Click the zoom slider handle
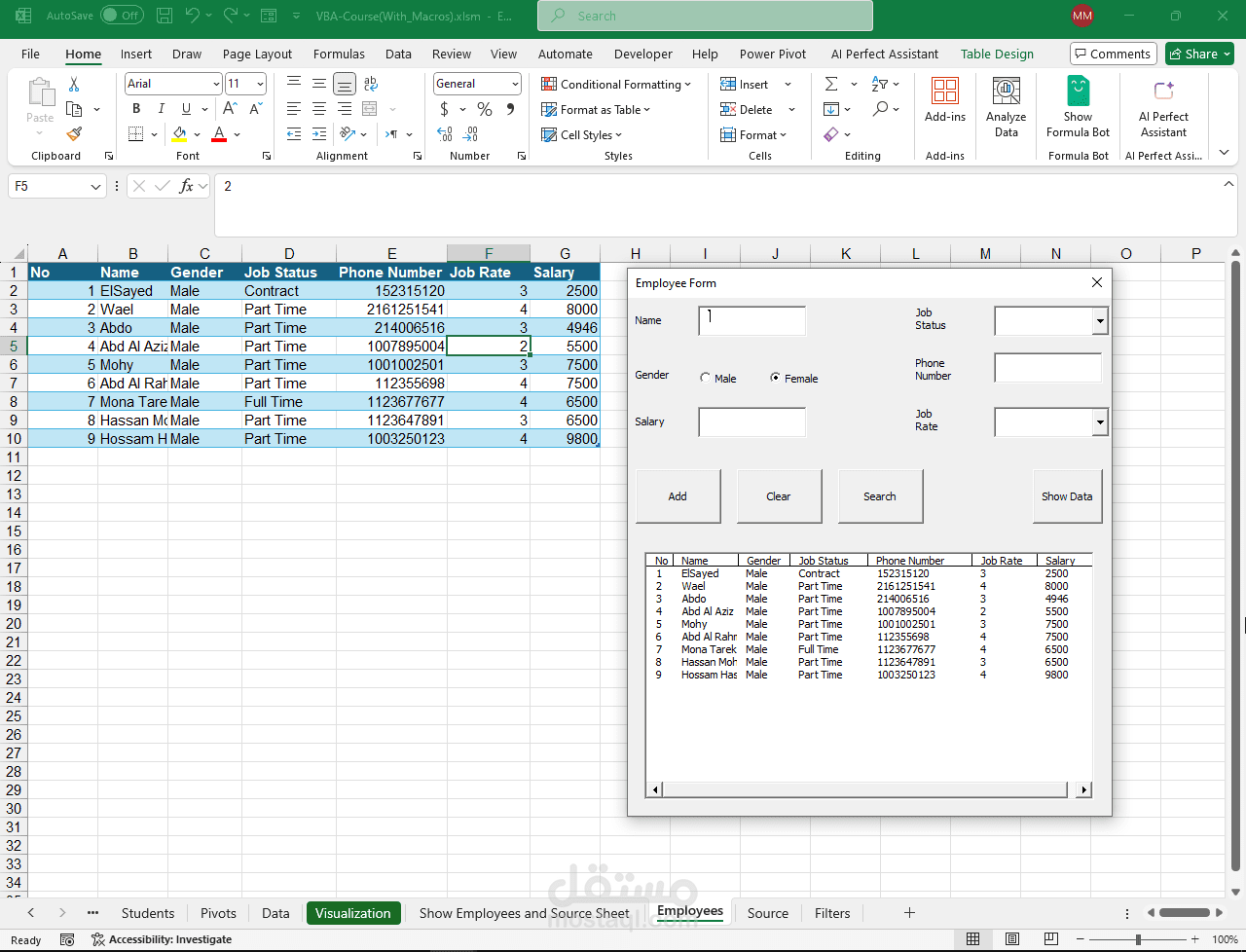Image resolution: width=1246 pixels, height=952 pixels. 1138,939
